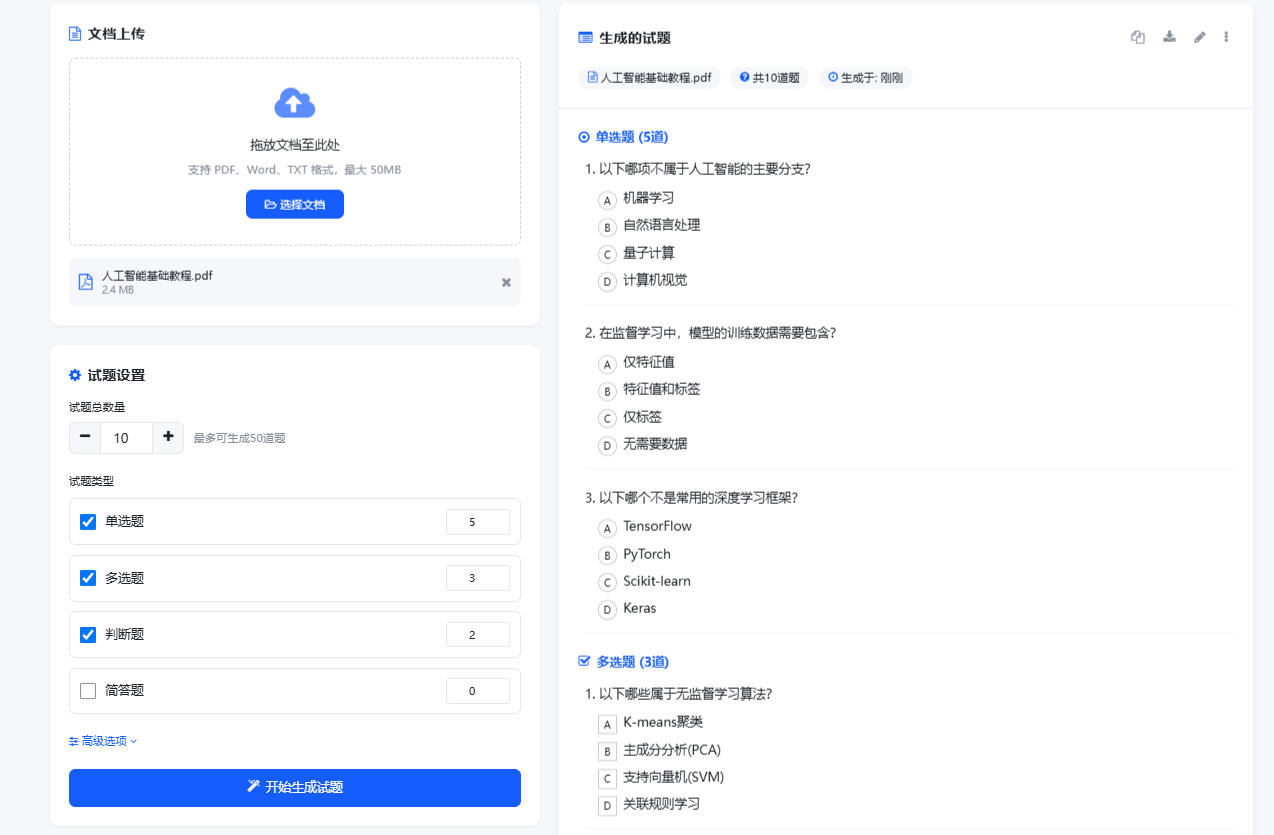Check option A K-means聚类
Viewport: 1274px width, 835px height.
606,723
